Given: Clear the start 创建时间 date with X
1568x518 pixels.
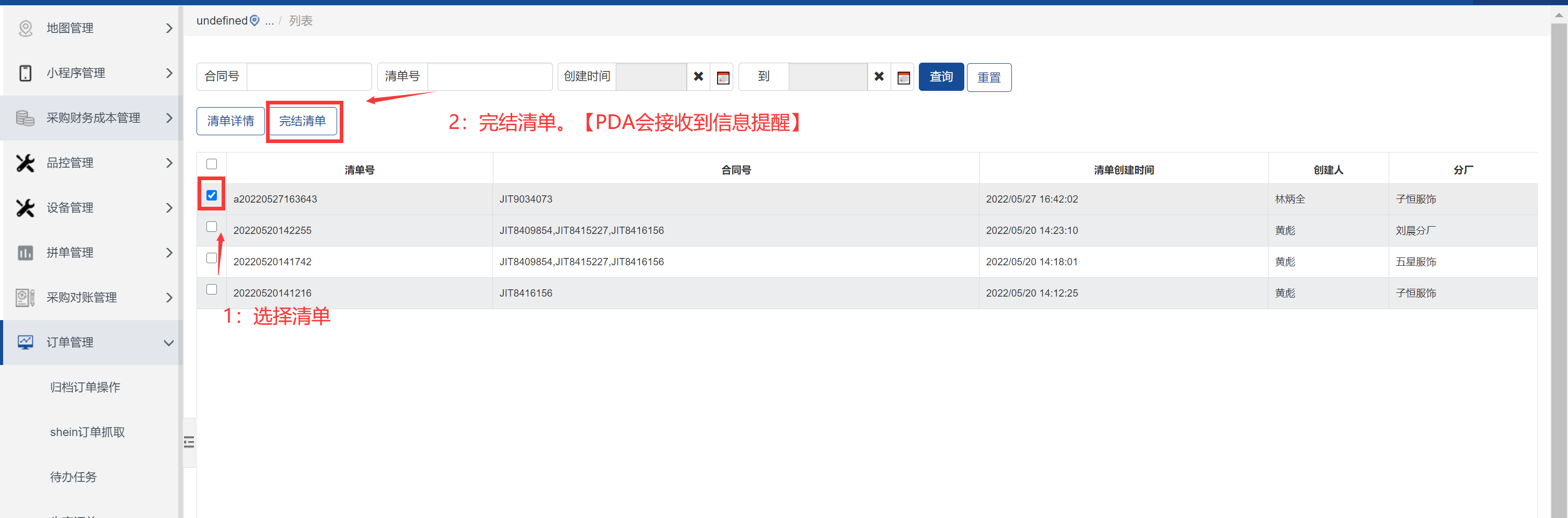Looking at the screenshot, I should [698, 77].
